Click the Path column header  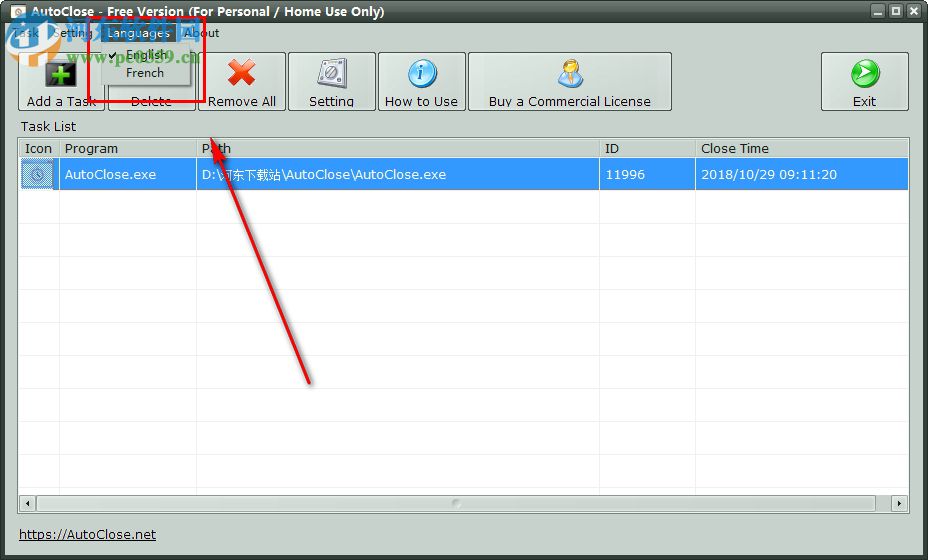(x=398, y=149)
